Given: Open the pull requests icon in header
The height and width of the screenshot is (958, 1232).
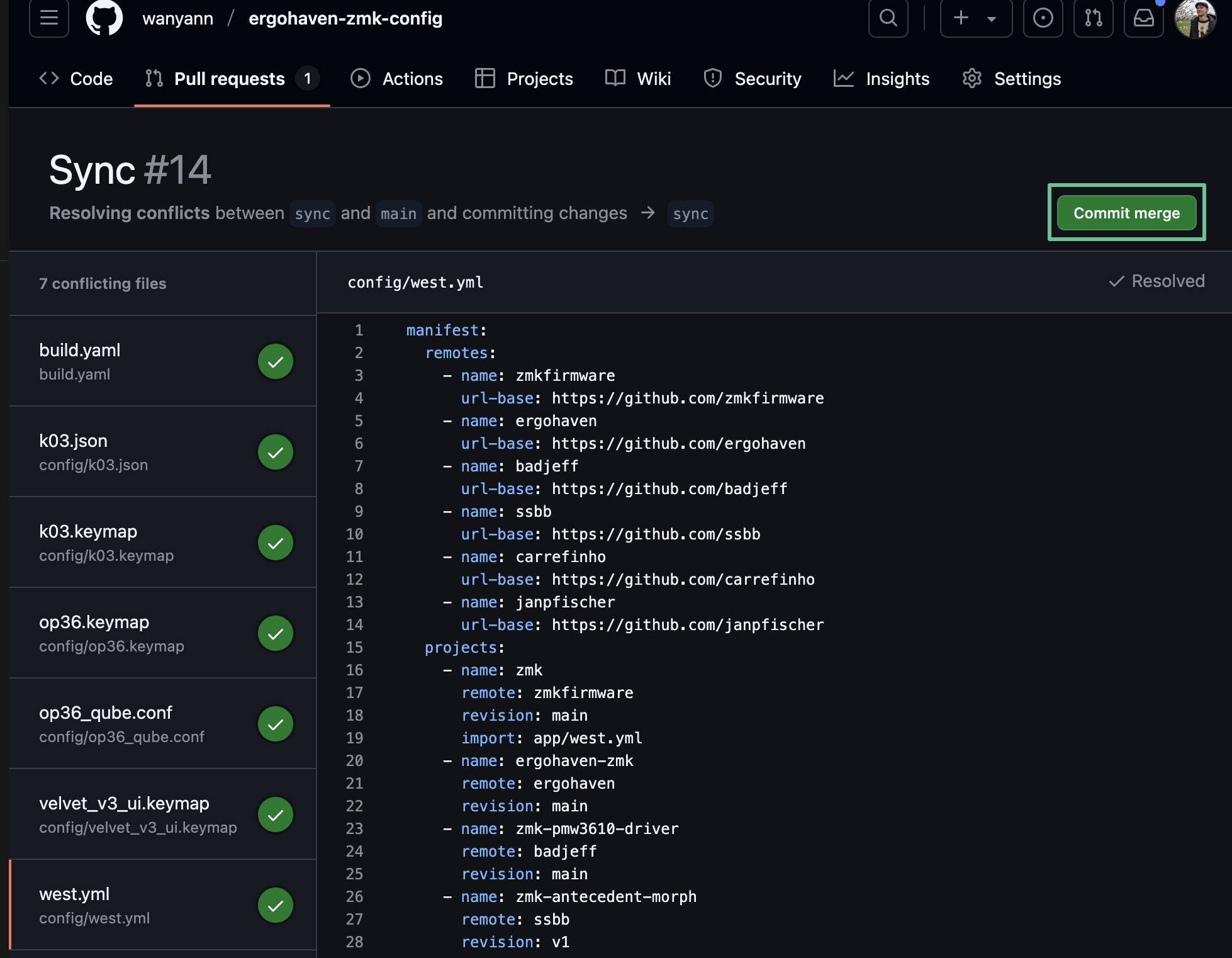Looking at the screenshot, I should point(1093,18).
